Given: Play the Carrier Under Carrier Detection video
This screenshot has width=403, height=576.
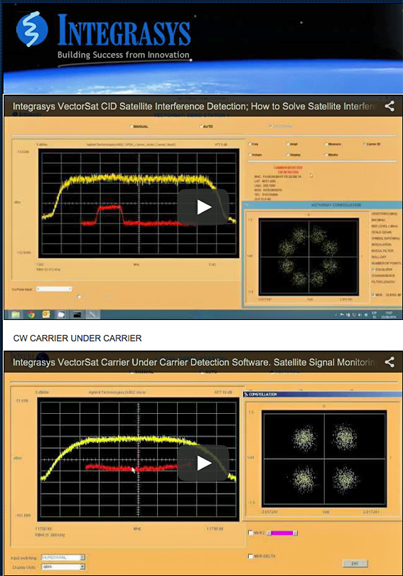Looking at the screenshot, I should click(x=203, y=463).
